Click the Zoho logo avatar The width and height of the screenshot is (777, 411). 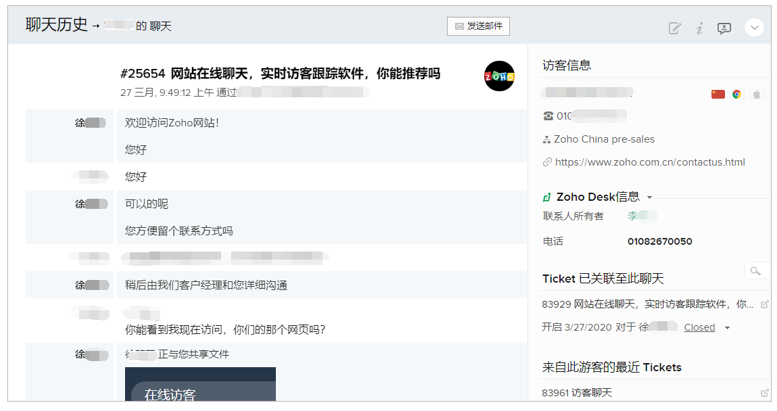pos(499,76)
